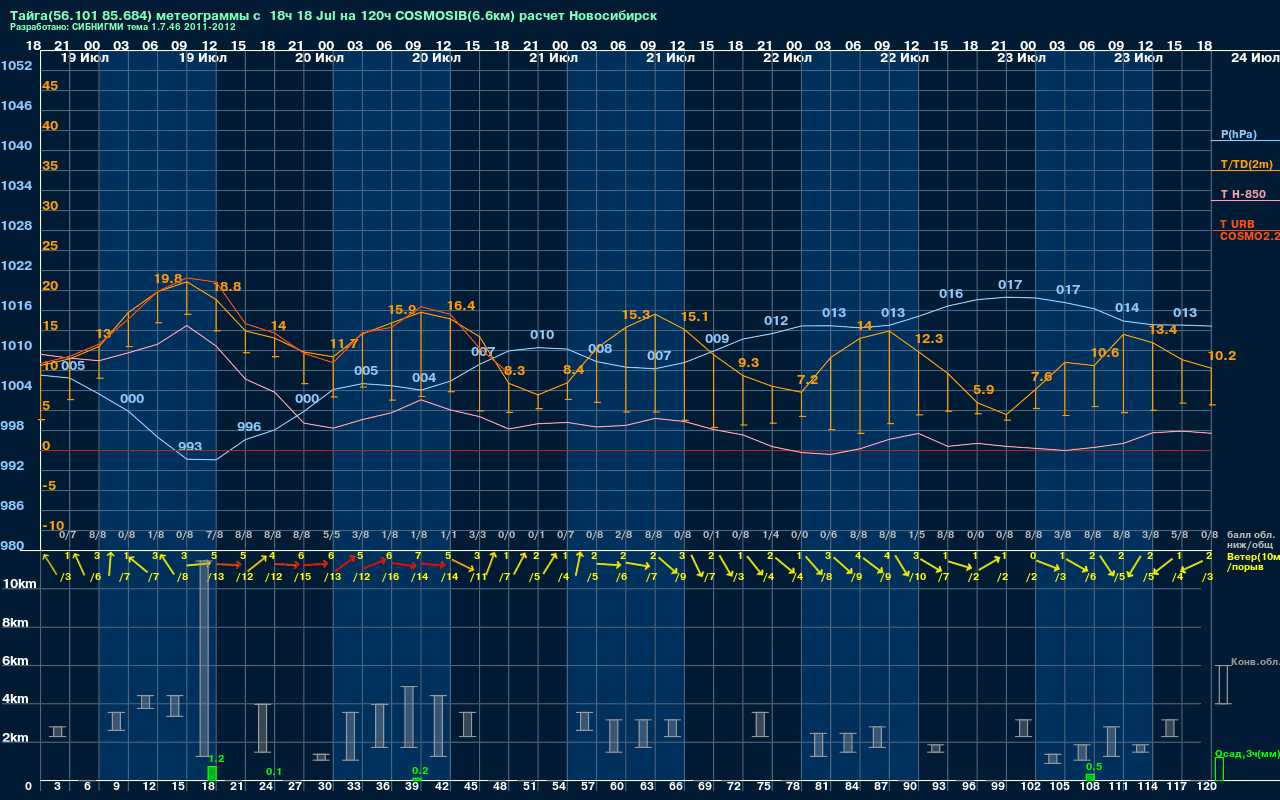Click the -10 temperature axis label

point(53,525)
